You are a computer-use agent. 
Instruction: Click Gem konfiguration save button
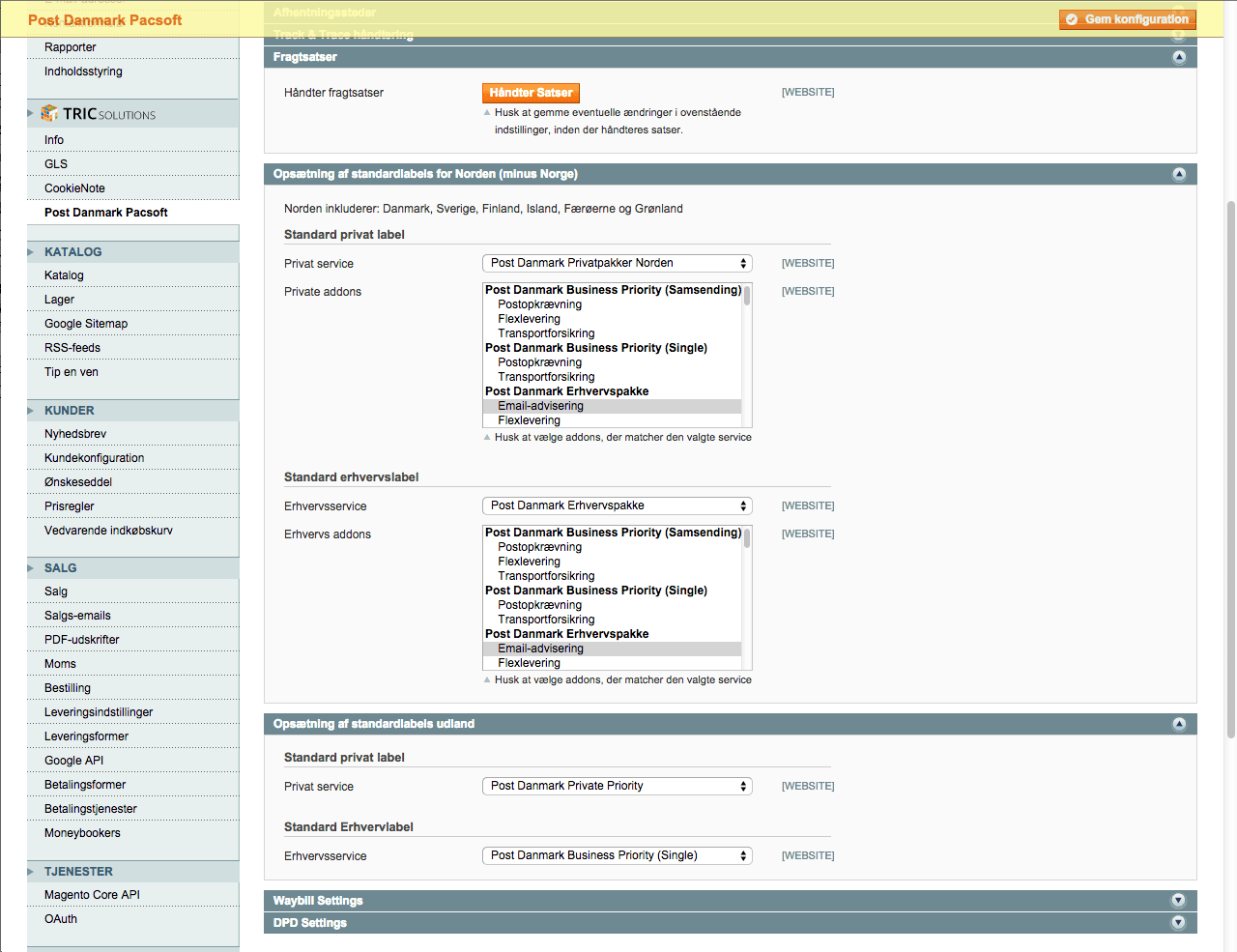pyautogui.click(x=1127, y=19)
